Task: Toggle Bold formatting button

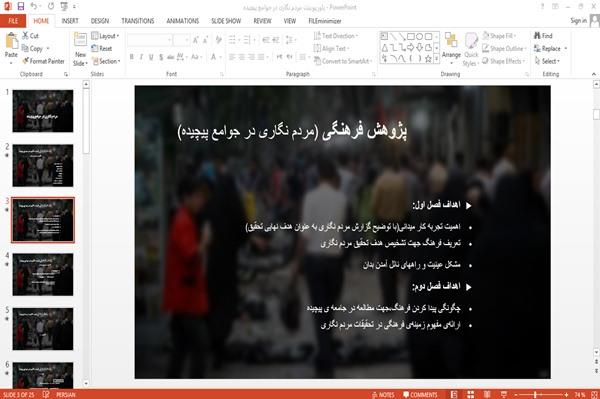Action: 131,57
